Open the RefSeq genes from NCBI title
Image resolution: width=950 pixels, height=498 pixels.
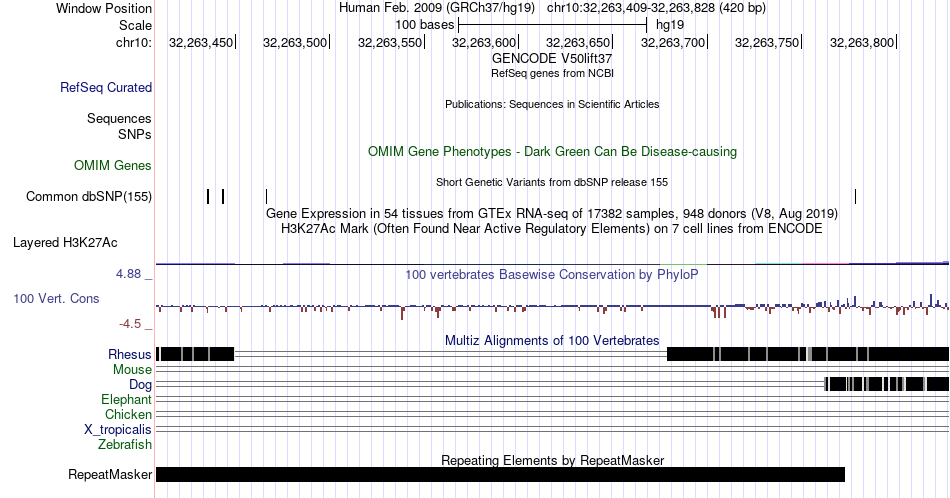pyautogui.click(x=552, y=73)
